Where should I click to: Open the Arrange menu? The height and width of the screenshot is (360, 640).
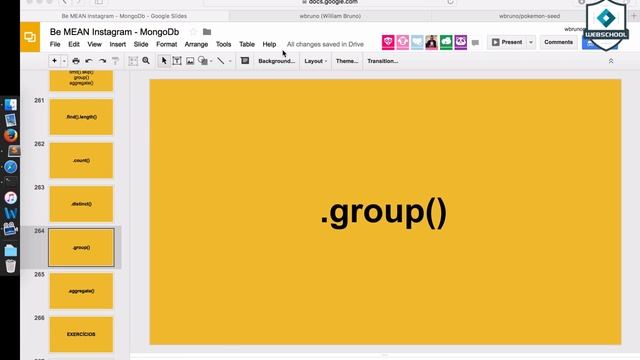[196, 44]
